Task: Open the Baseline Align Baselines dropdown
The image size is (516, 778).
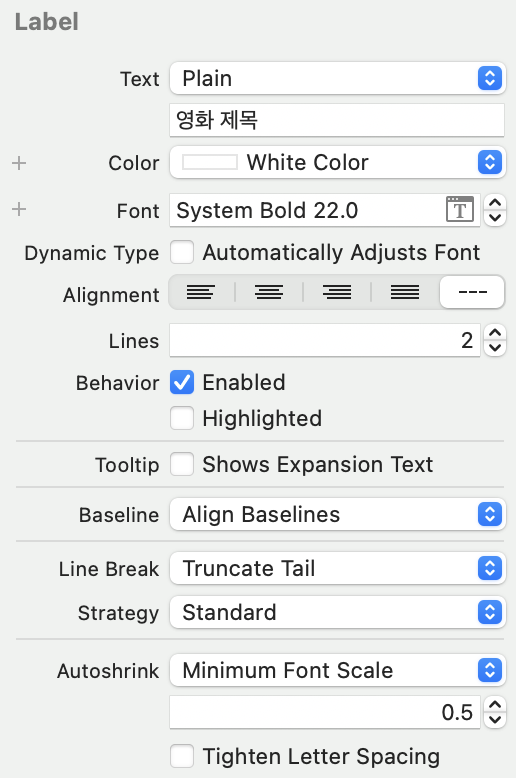Action: click(337, 515)
